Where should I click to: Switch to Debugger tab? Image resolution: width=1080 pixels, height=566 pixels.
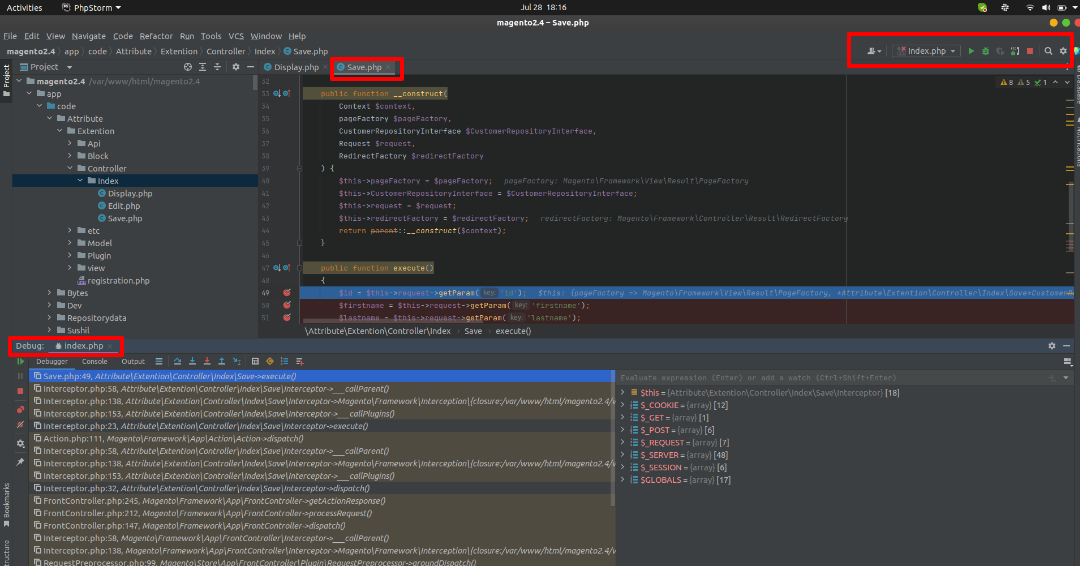click(x=52, y=361)
